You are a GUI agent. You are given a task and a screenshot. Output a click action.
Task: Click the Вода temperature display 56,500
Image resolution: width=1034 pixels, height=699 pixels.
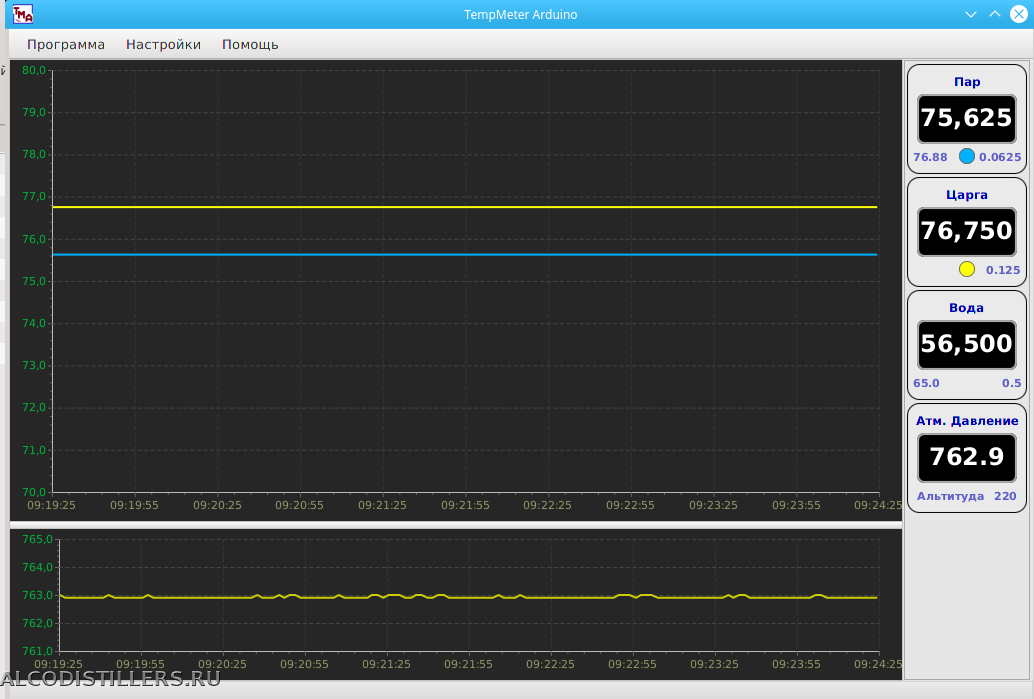[x=966, y=344]
